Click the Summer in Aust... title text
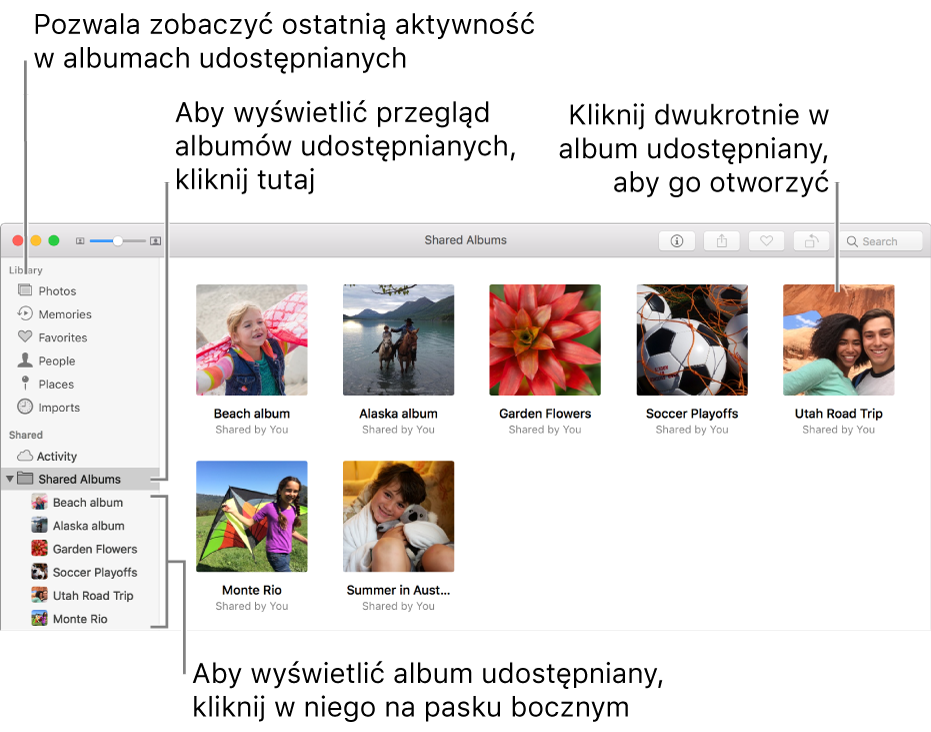This screenshot has width=931, height=732. pos(398,590)
